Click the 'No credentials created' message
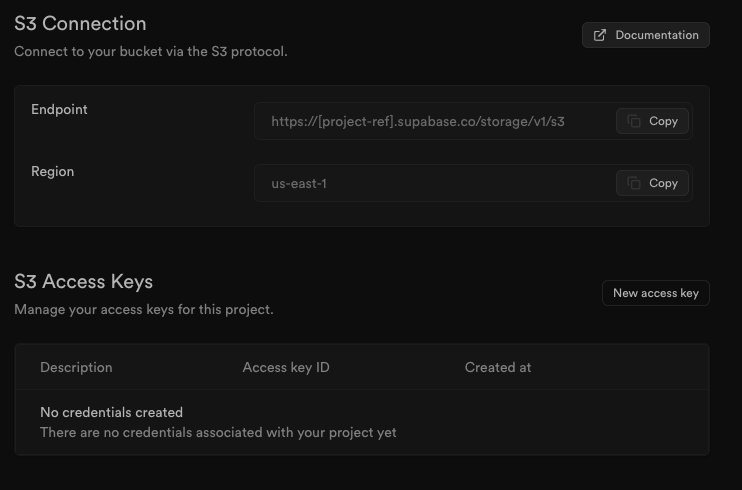The height and width of the screenshot is (490, 742). point(111,412)
